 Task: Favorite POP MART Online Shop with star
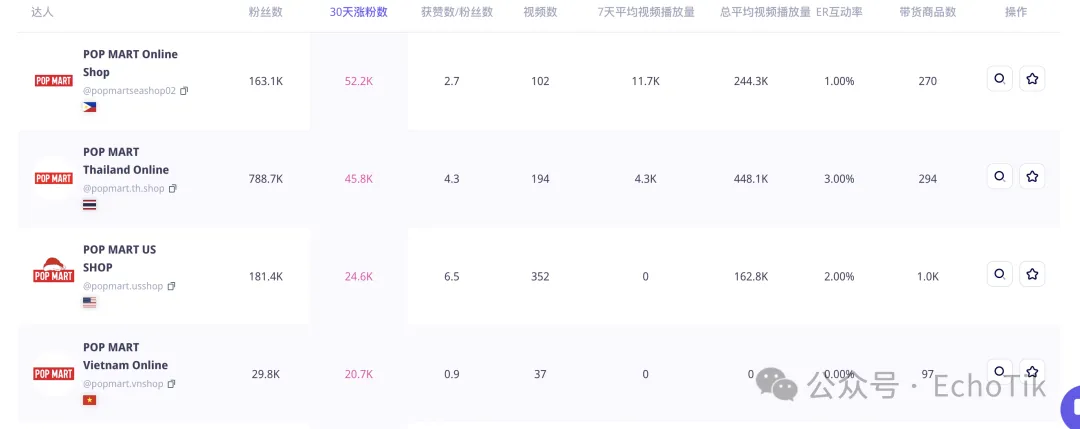tap(1032, 79)
